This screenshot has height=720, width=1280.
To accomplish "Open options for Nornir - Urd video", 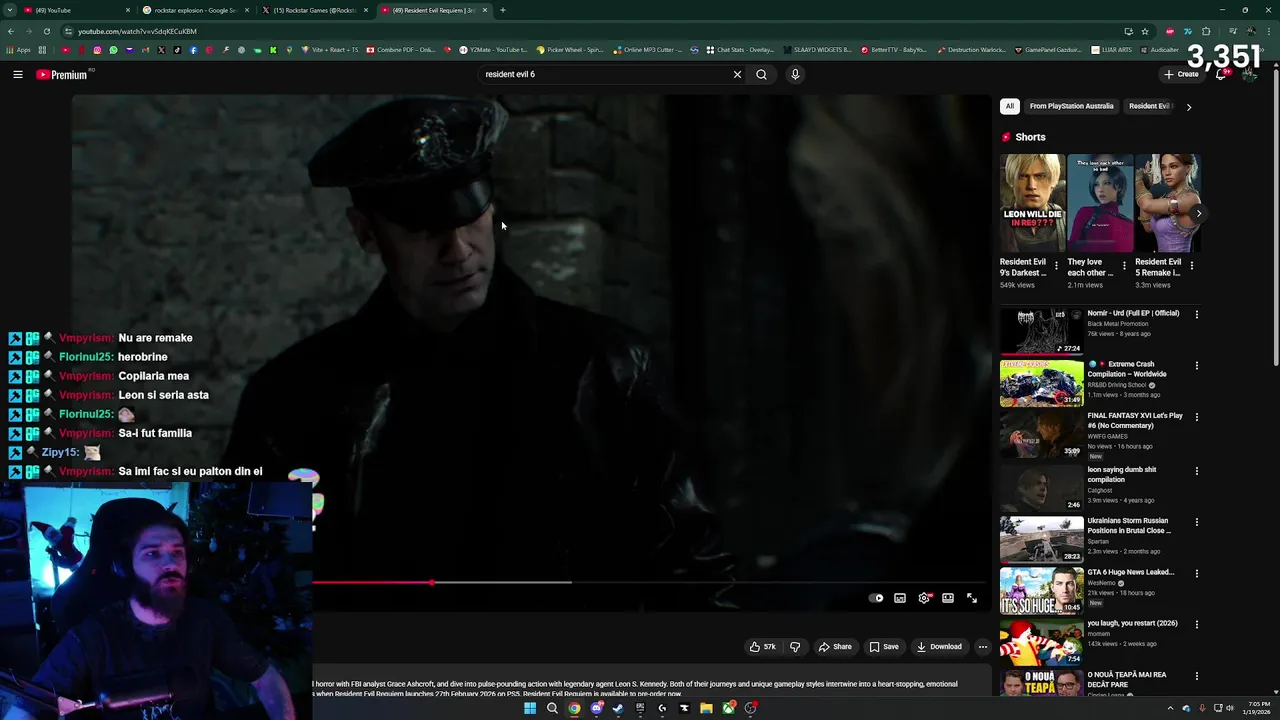I will coord(1196,314).
